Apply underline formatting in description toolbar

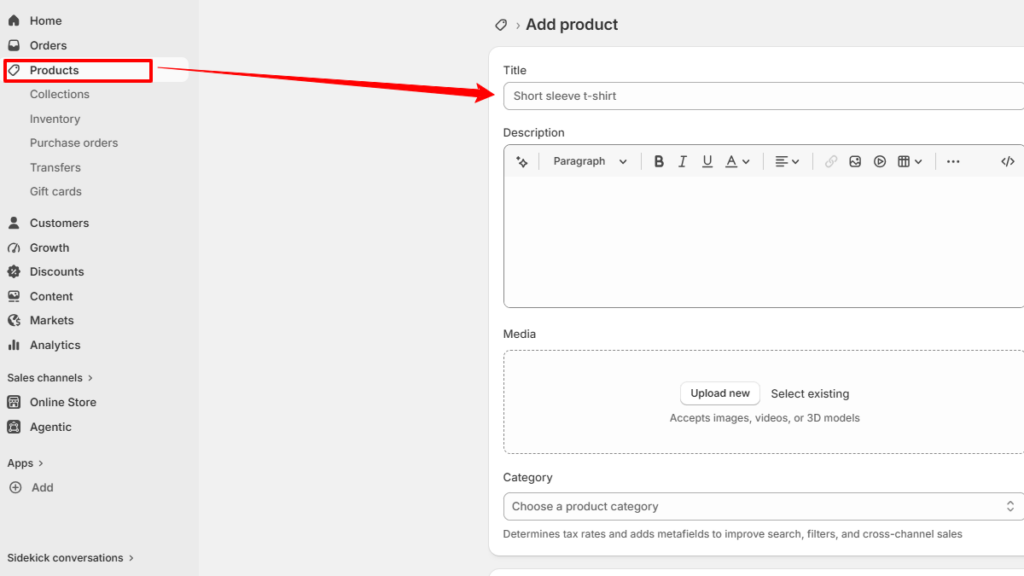pyautogui.click(x=707, y=161)
